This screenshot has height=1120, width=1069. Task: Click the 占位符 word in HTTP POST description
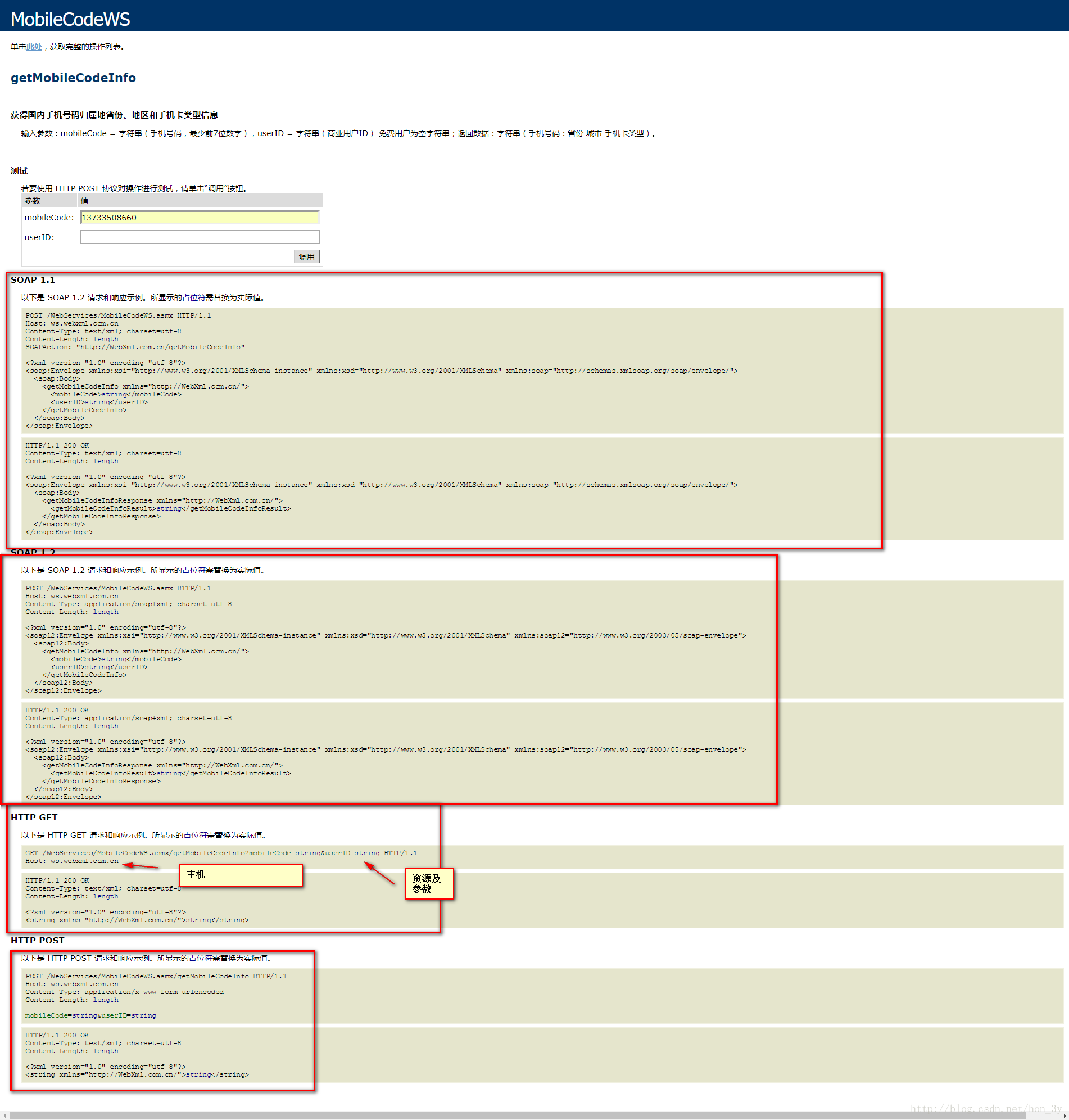pos(201,958)
